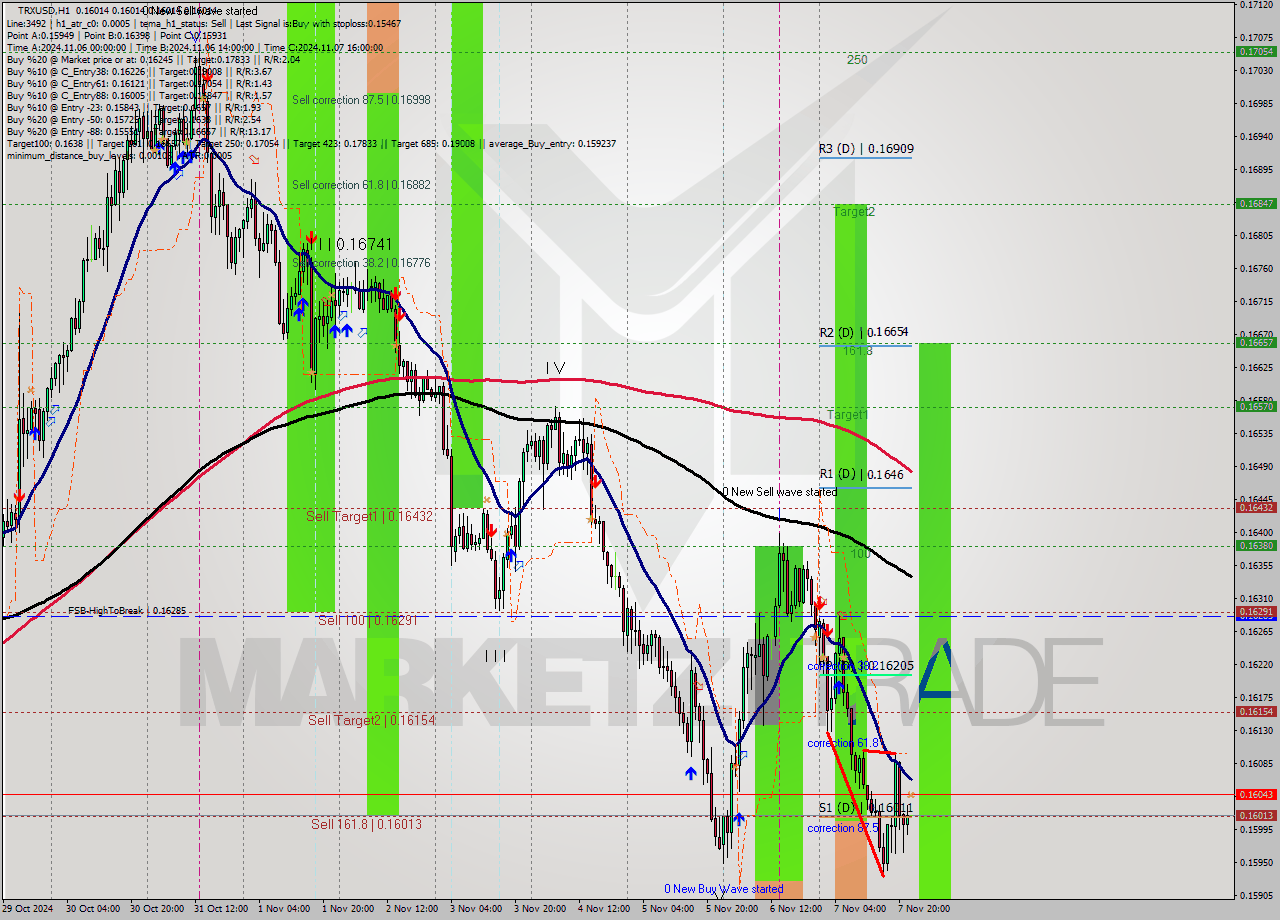Image resolution: width=1280 pixels, height=920 pixels.
Task: Click the 'I V' wave label
Action: tap(556, 368)
